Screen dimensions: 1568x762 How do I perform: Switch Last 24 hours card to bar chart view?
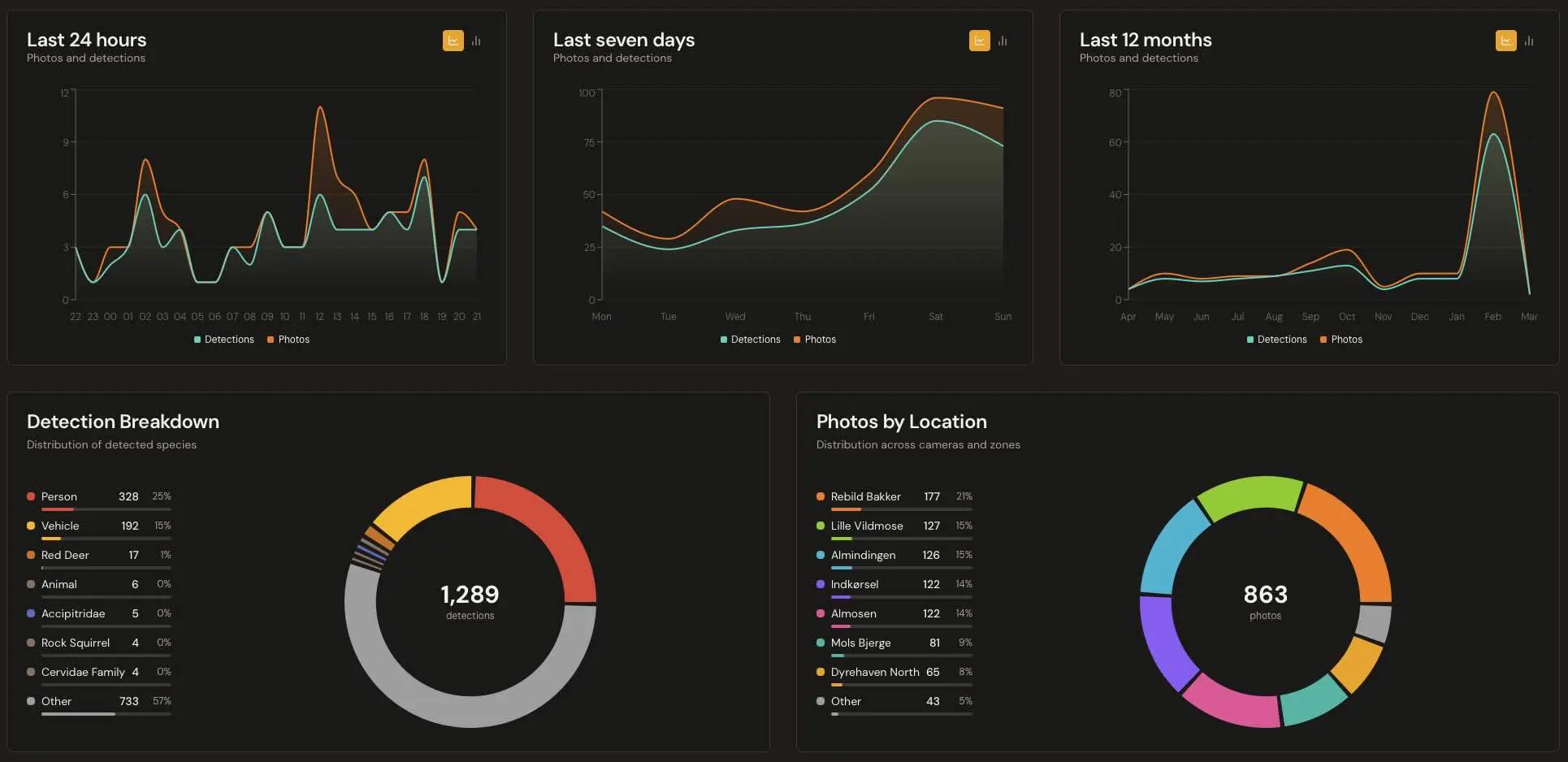click(x=476, y=41)
